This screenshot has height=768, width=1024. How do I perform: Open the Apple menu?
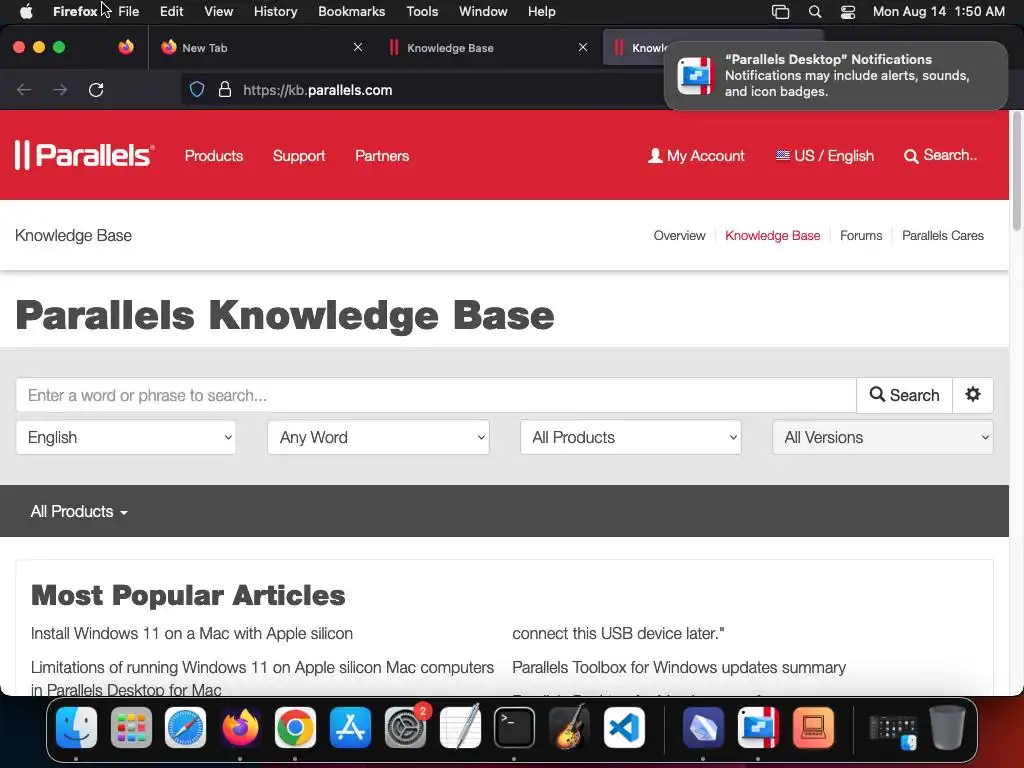pyautogui.click(x=26, y=11)
